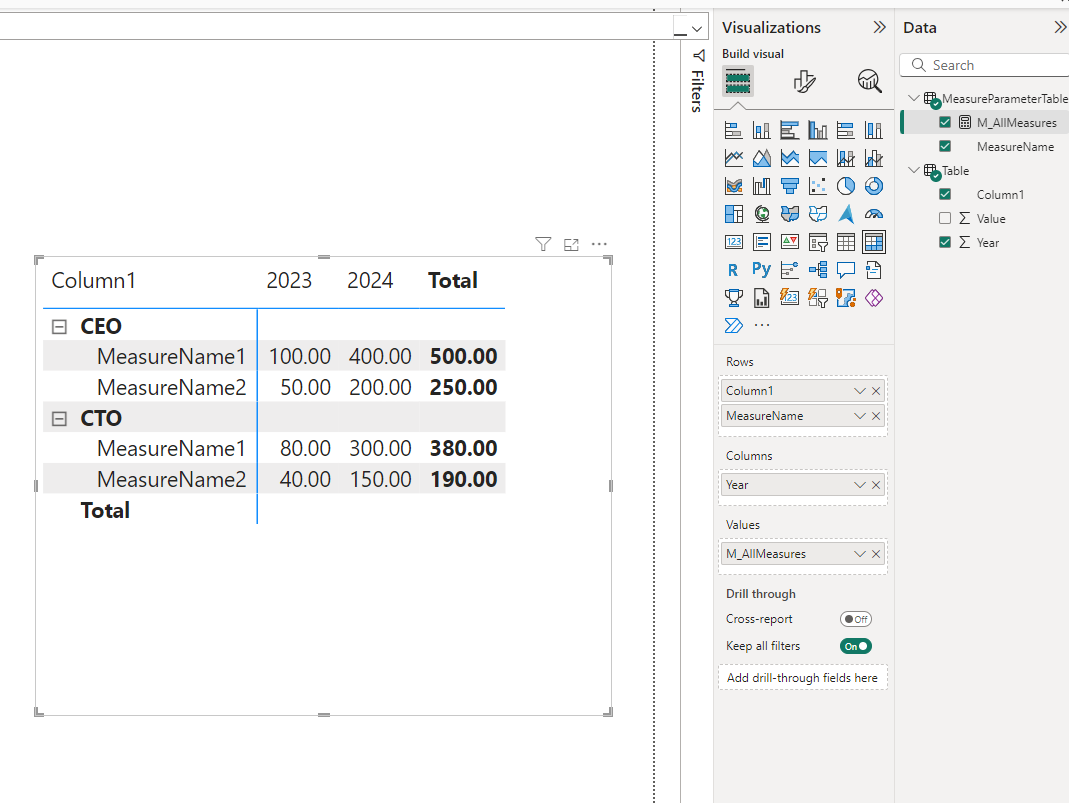Open dropdown for Year in Columns well
Image resolution: width=1069 pixels, height=803 pixels.
pos(860,485)
